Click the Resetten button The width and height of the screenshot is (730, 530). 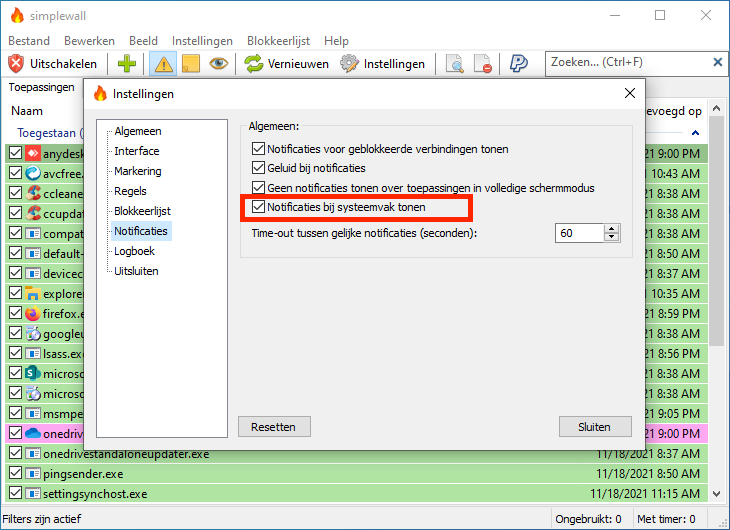coord(273,426)
